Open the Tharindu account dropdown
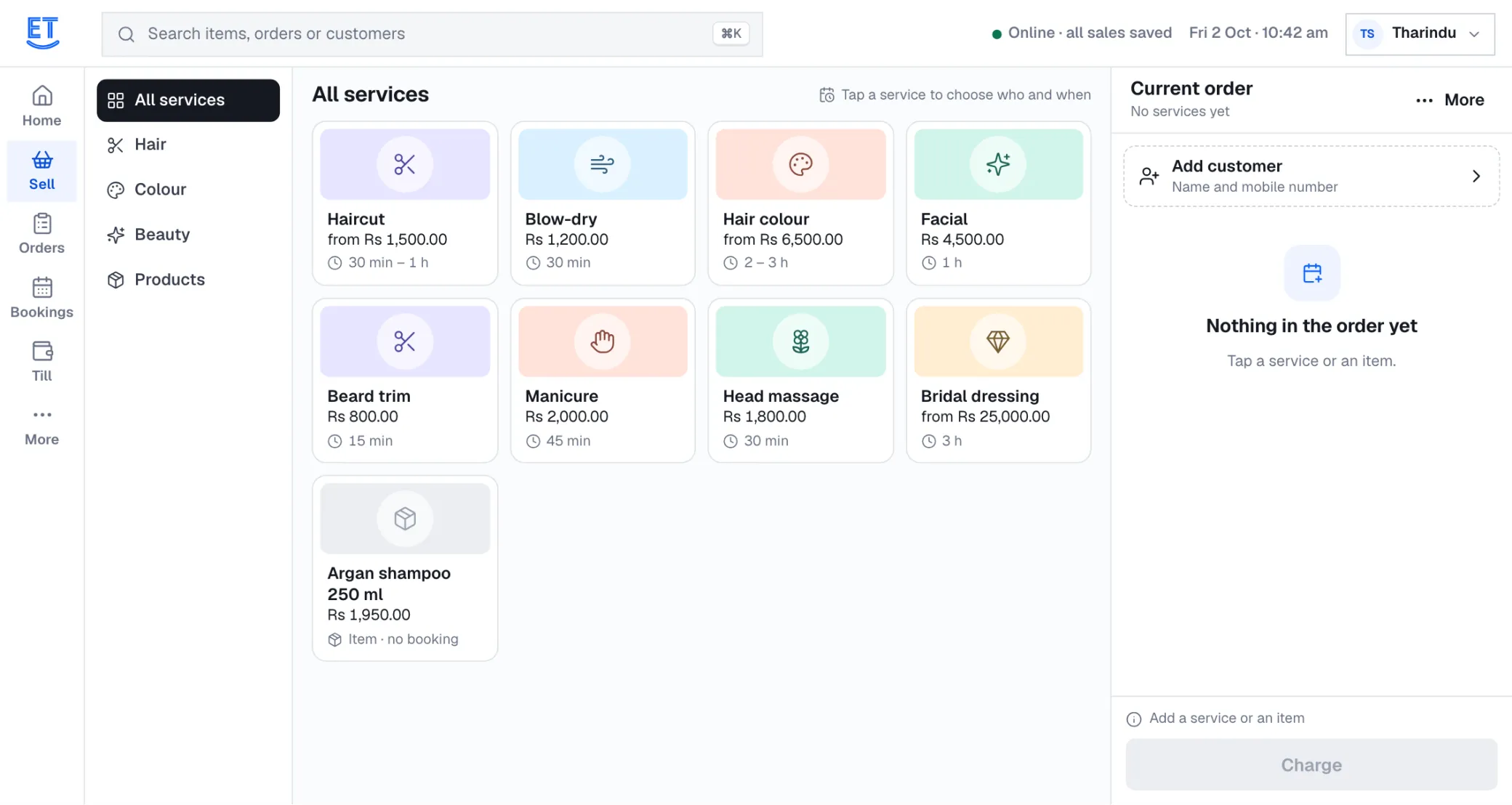The height and width of the screenshot is (805, 1512). [1420, 33]
